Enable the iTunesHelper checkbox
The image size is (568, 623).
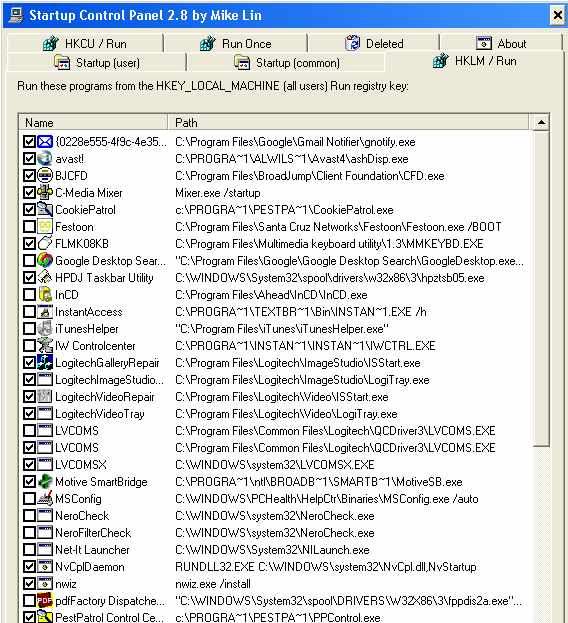(x=29, y=329)
